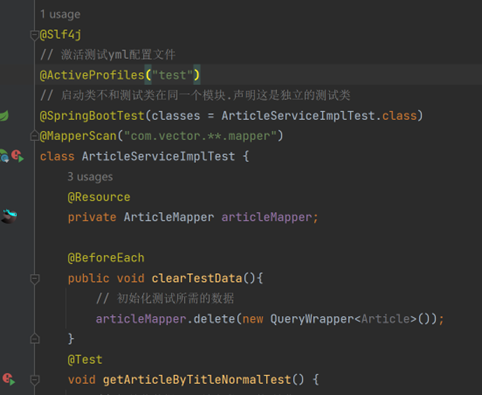Run ArticleServiceImplTest via class gutter run icon

click(x=18, y=156)
